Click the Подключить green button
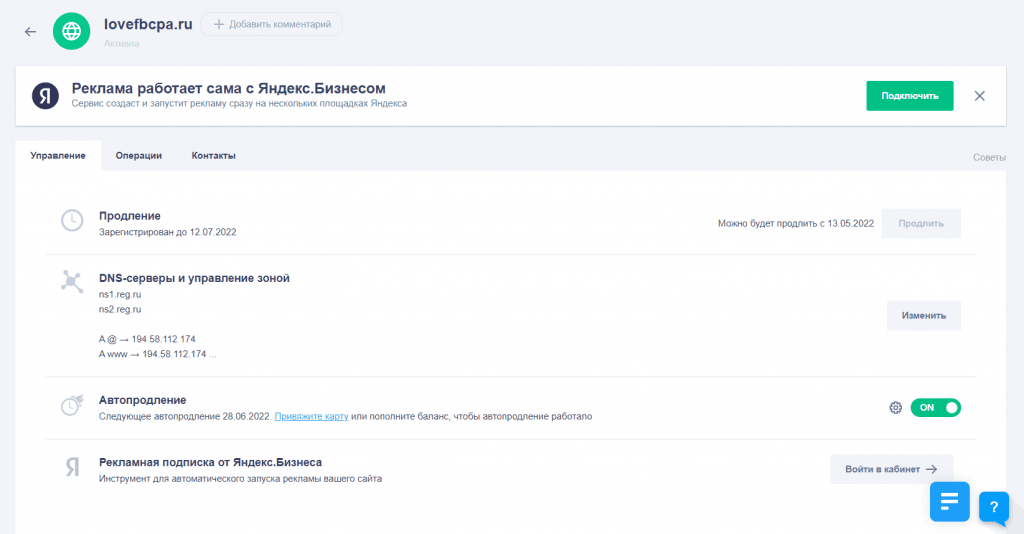Viewport: 1024px width, 534px height. tap(910, 96)
